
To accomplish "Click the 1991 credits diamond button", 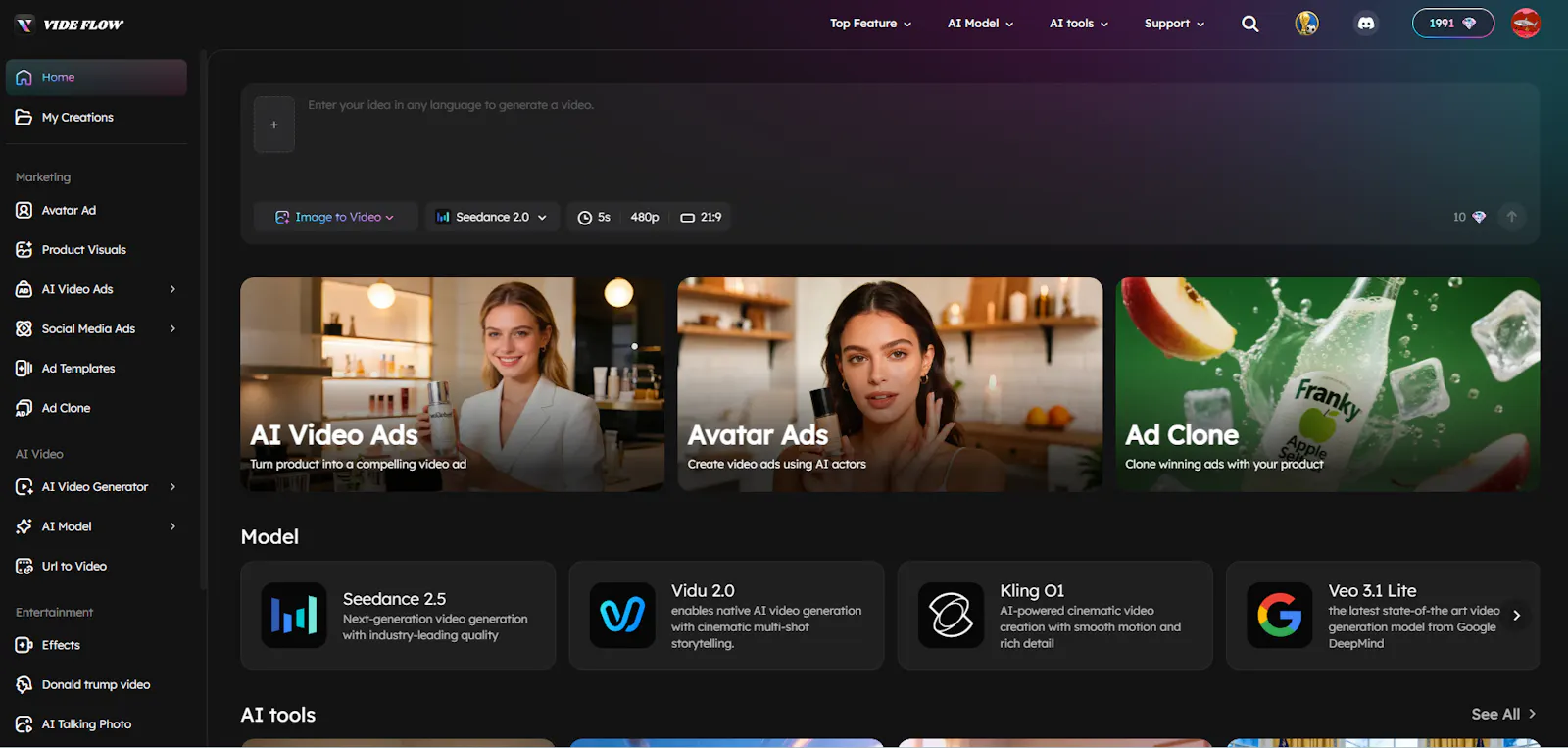I will point(1452,24).
